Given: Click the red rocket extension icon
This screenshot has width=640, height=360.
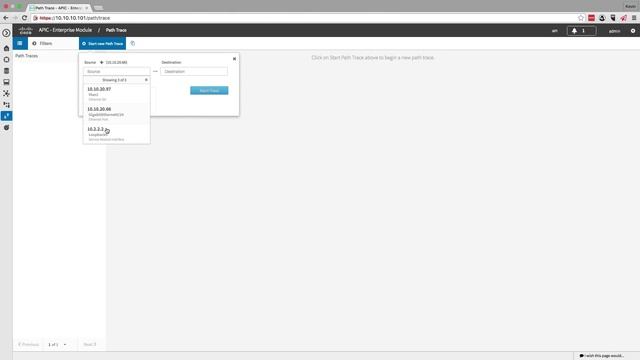Looking at the screenshot, I should tap(623, 18).
